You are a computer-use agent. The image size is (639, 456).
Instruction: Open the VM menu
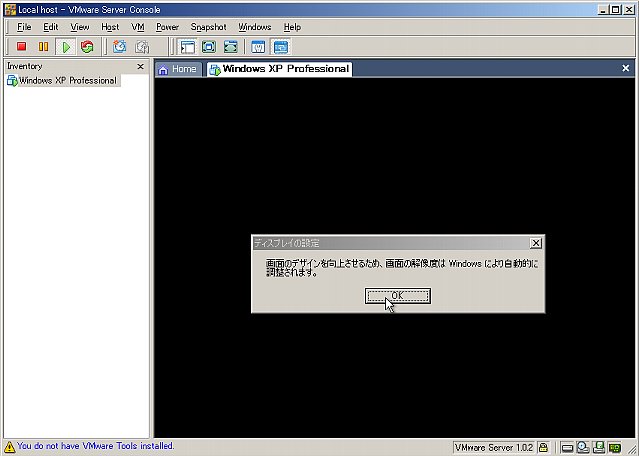pos(138,27)
